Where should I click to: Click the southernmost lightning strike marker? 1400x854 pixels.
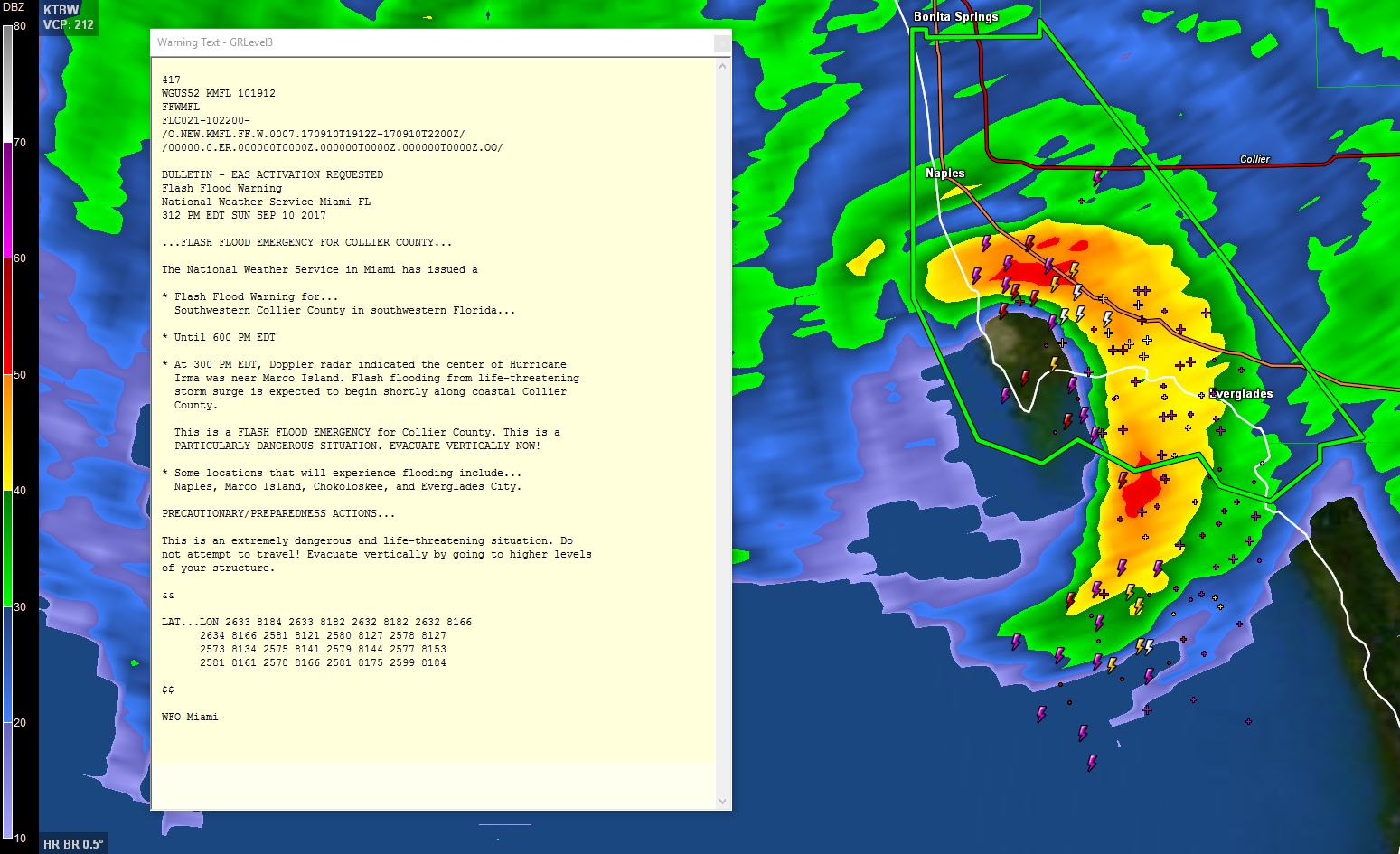tap(1092, 763)
